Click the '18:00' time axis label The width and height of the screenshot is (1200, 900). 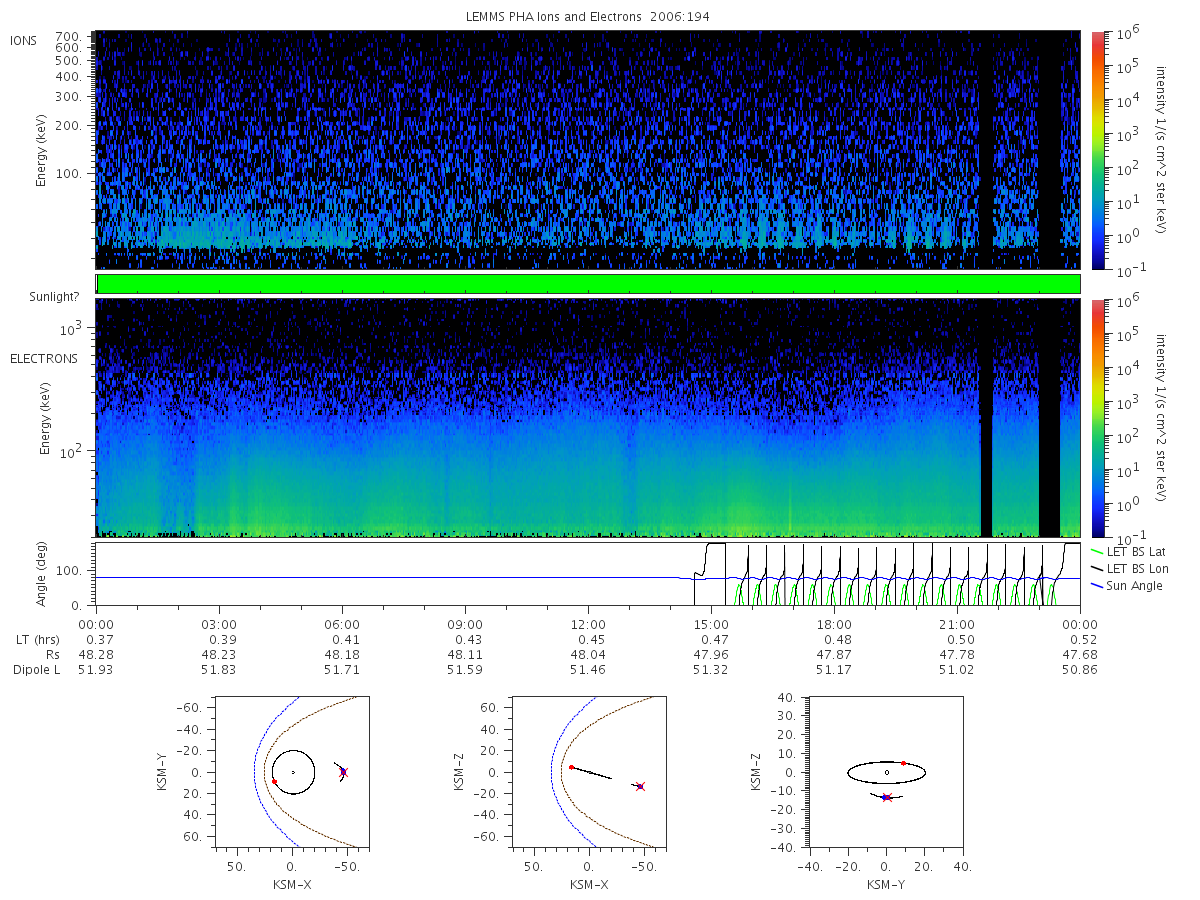point(834,624)
